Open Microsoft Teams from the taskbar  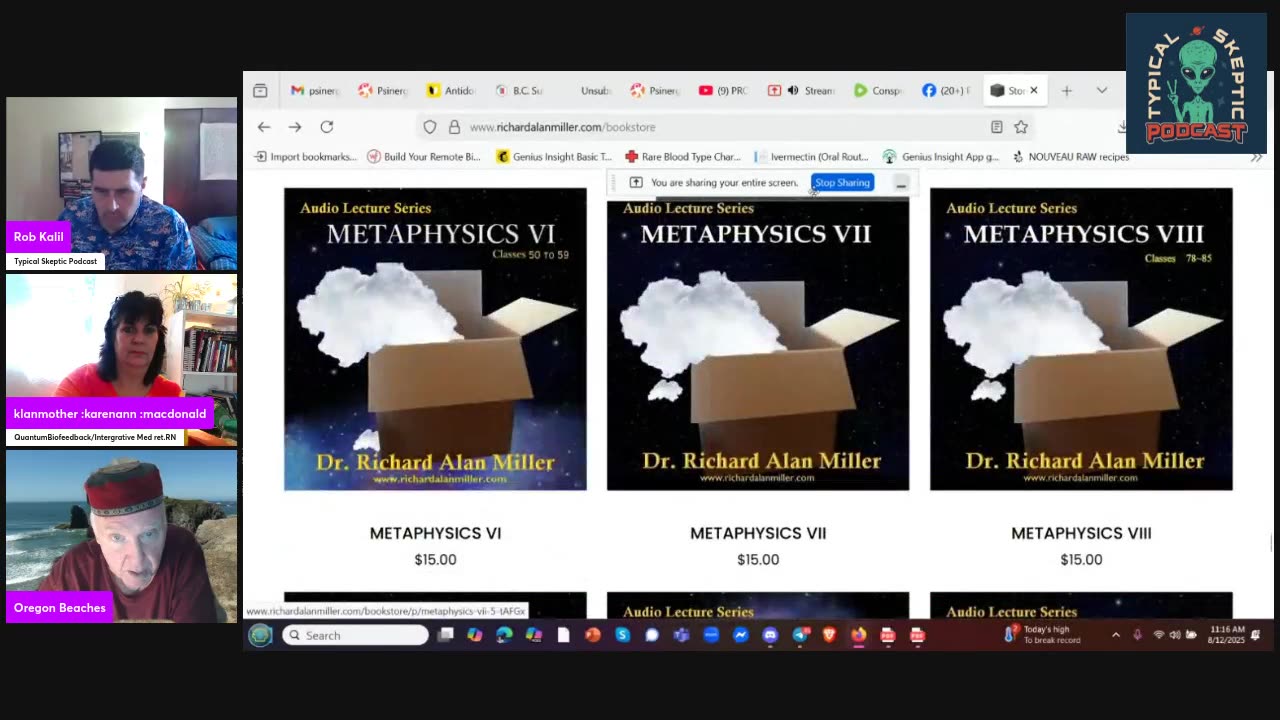[x=681, y=635]
